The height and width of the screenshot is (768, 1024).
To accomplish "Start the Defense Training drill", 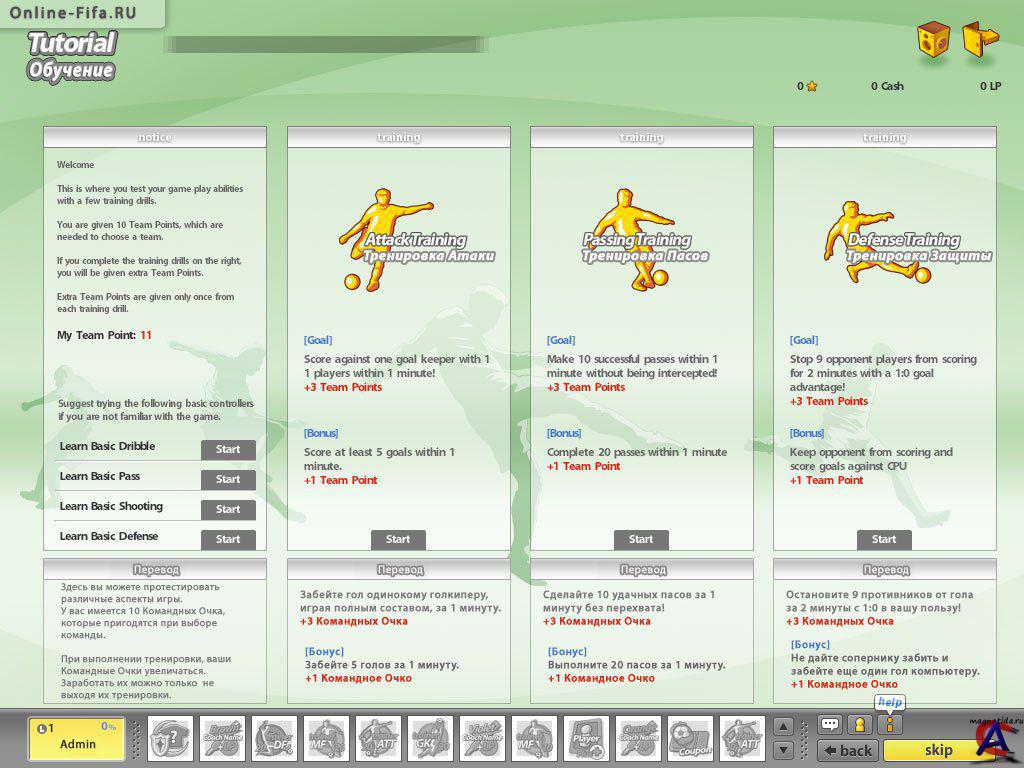I will pyautogui.click(x=884, y=540).
